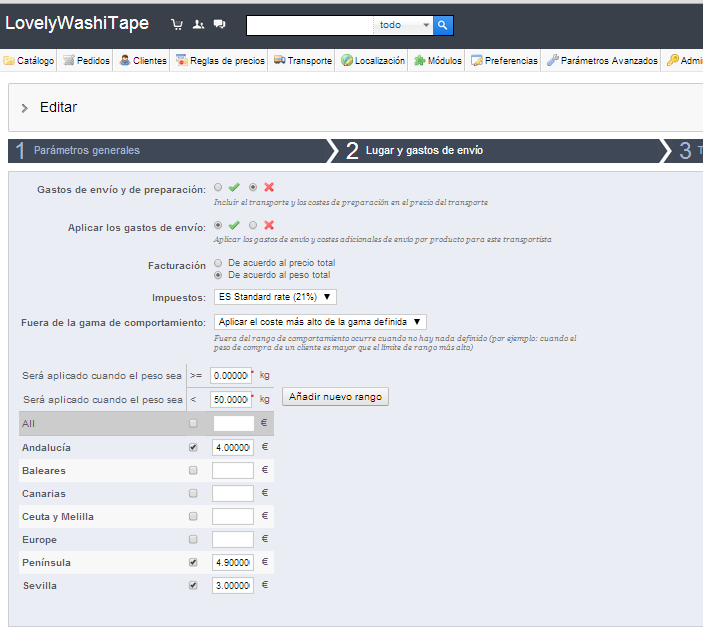Click the blue search magnifier button

click(x=443, y=25)
